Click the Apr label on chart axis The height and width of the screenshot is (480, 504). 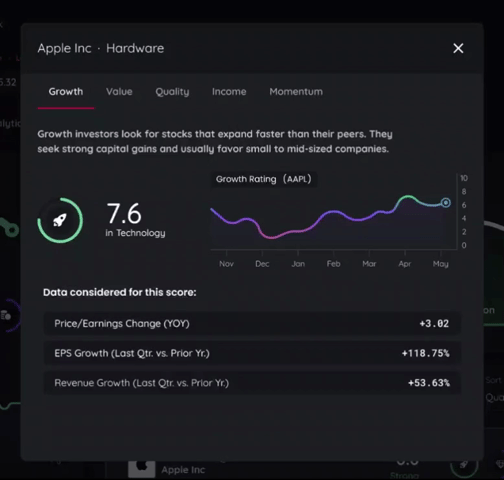pyautogui.click(x=405, y=264)
